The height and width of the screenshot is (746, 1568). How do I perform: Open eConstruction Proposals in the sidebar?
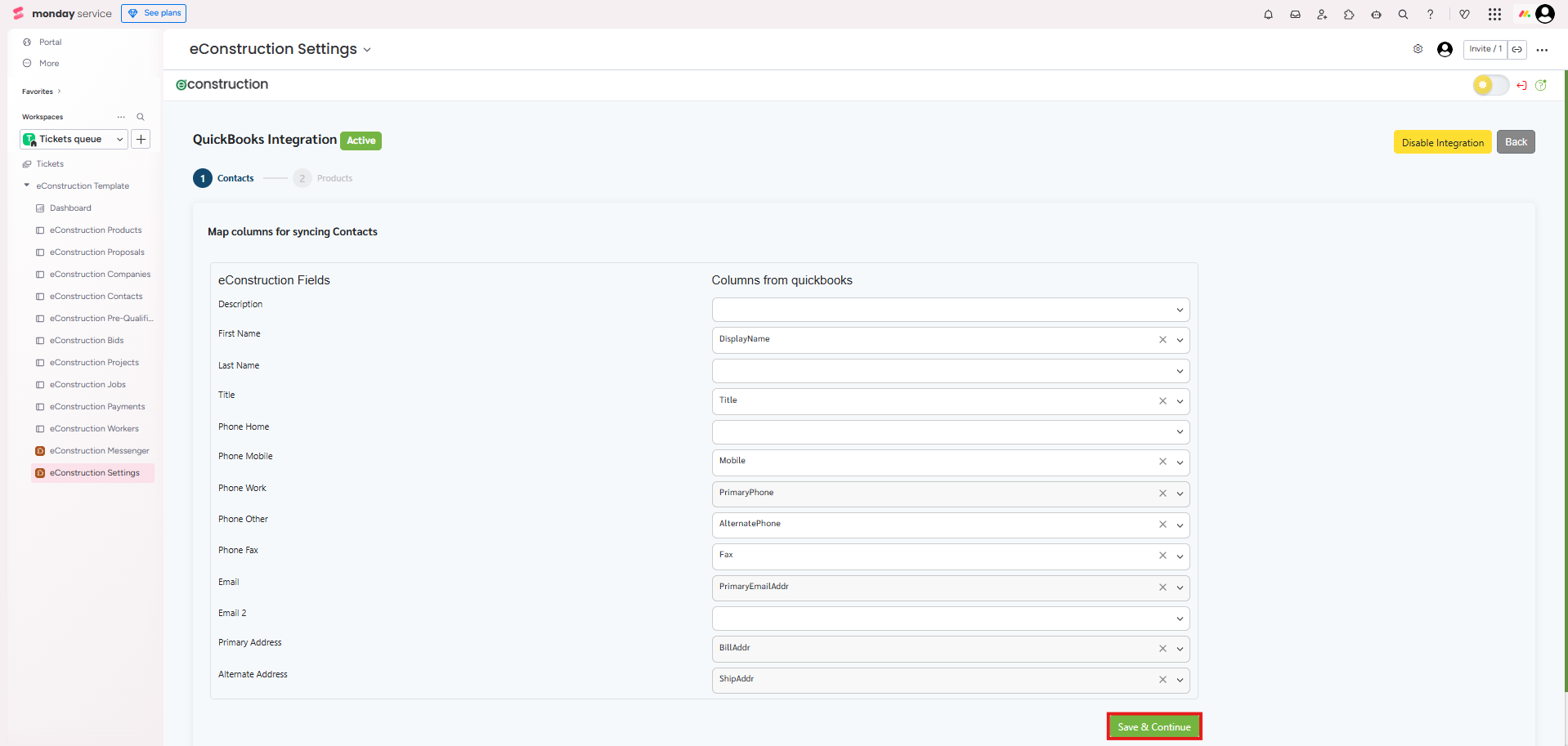[x=96, y=252]
